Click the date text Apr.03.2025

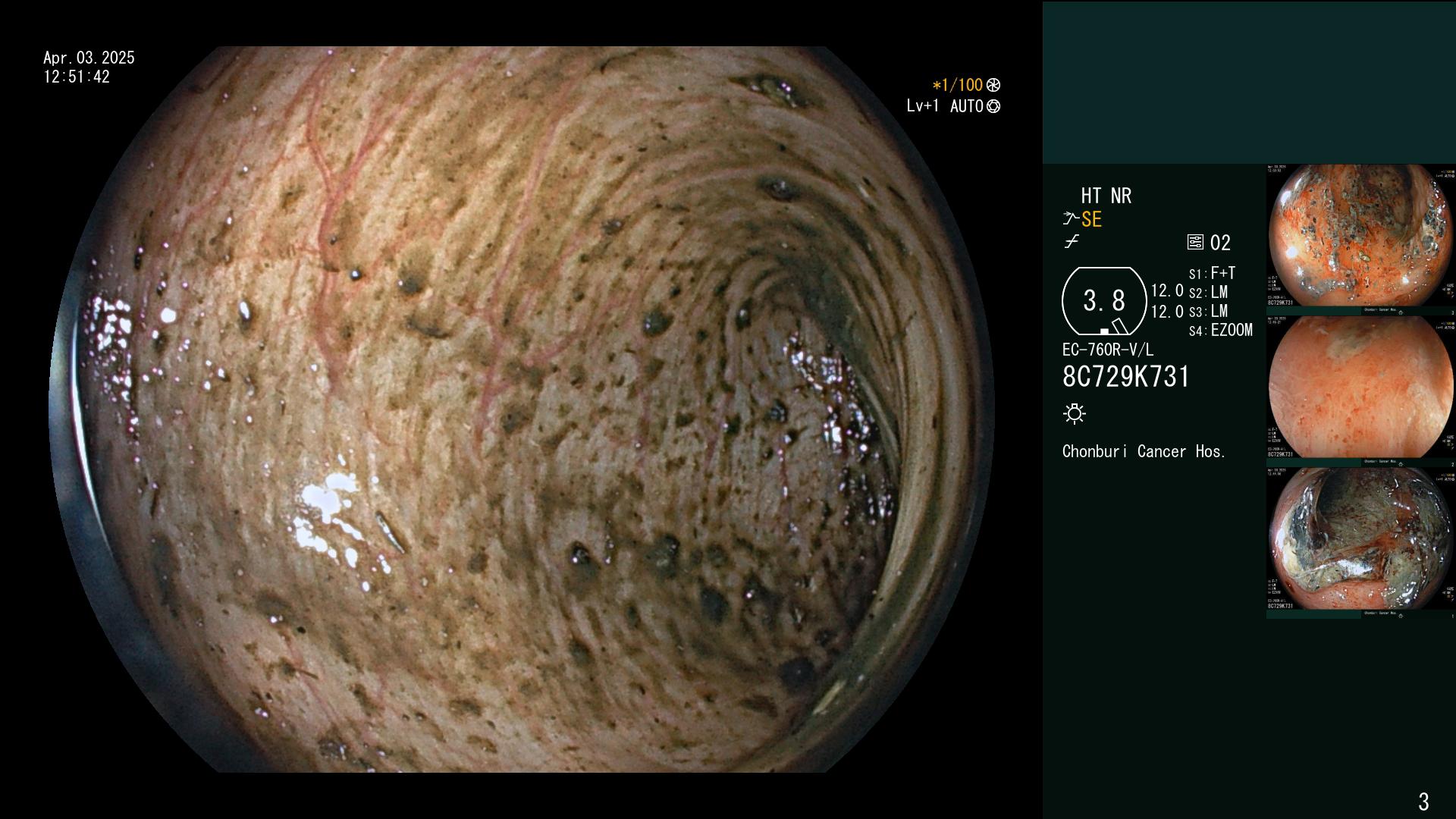click(89, 58)
